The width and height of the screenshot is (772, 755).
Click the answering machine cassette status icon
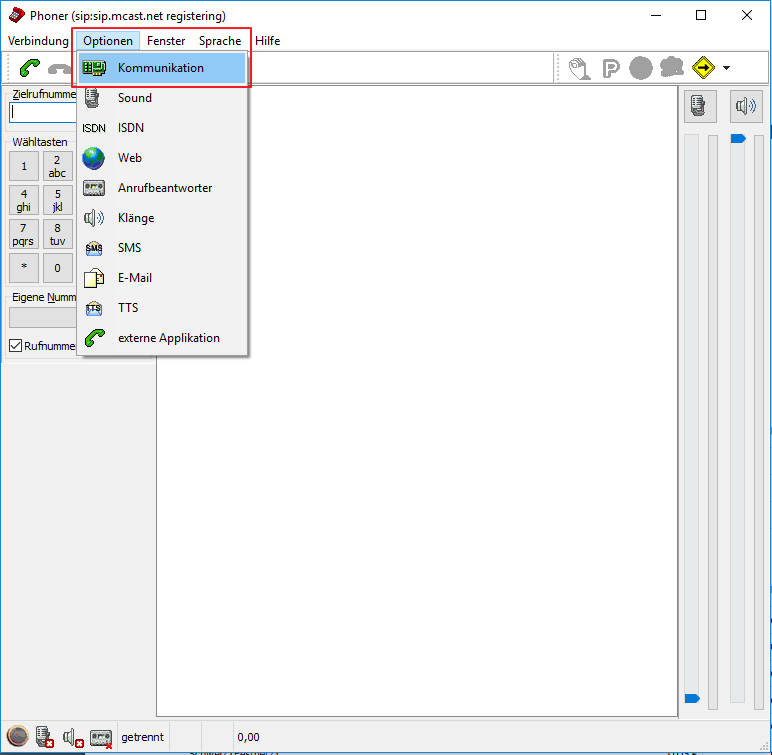coord(101,738)
